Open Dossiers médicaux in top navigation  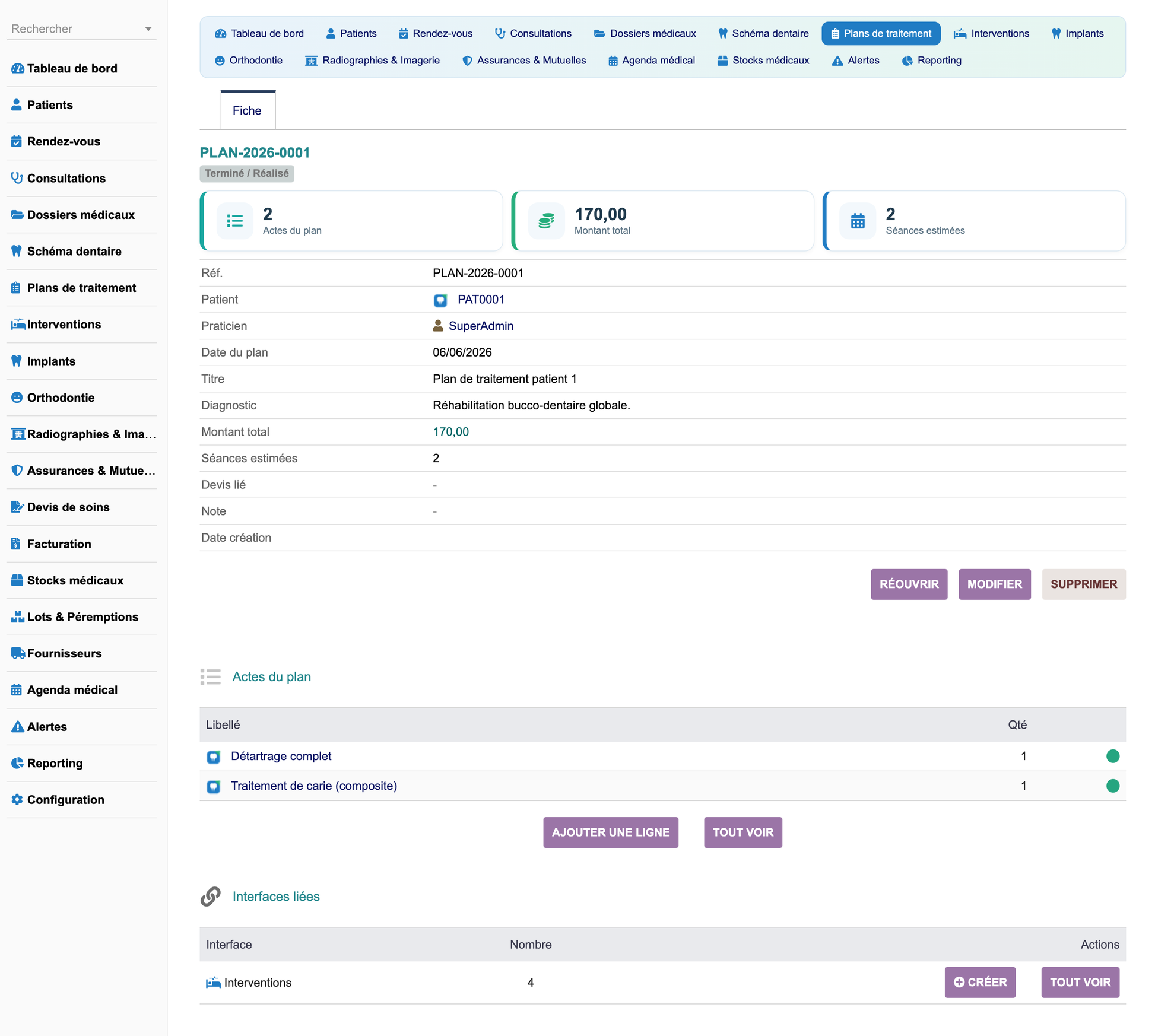tap(645, 33)
